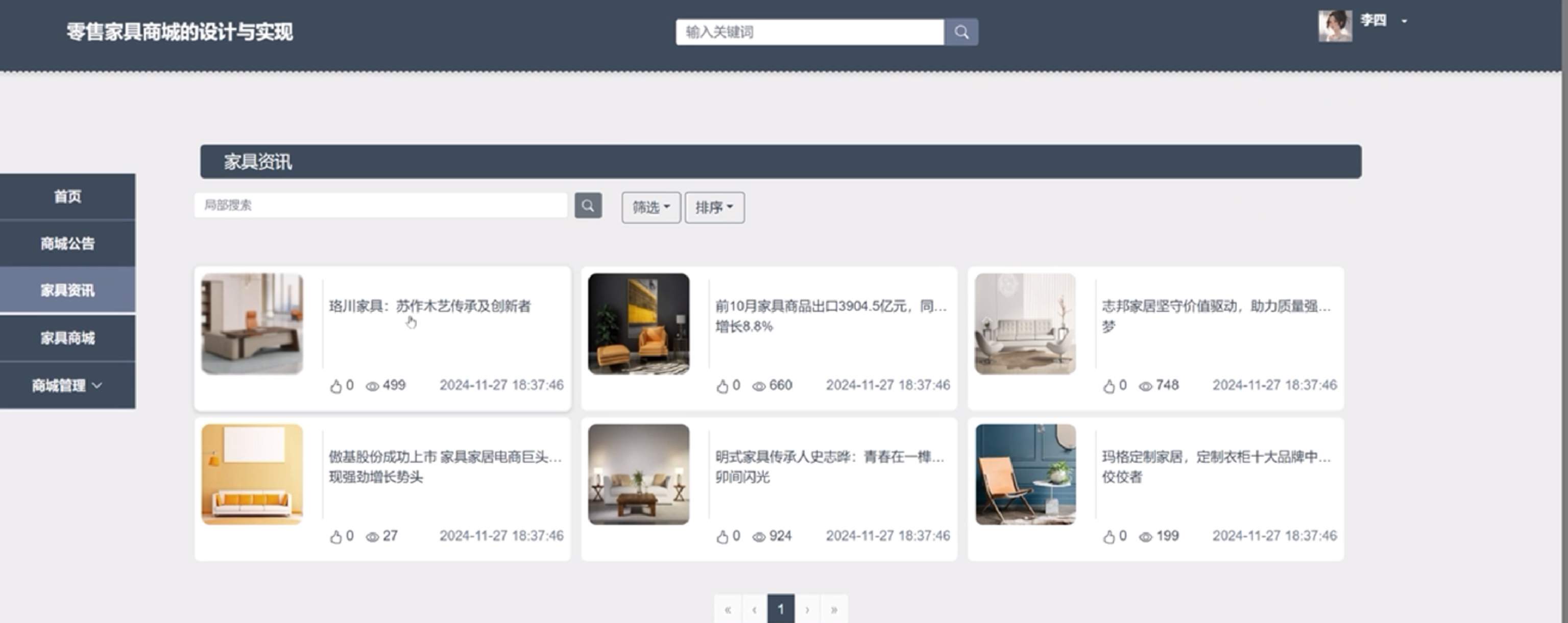
Task: Open article 珞川家具：苏作木艺传承及创新者
Action: [x=429, y=306]
